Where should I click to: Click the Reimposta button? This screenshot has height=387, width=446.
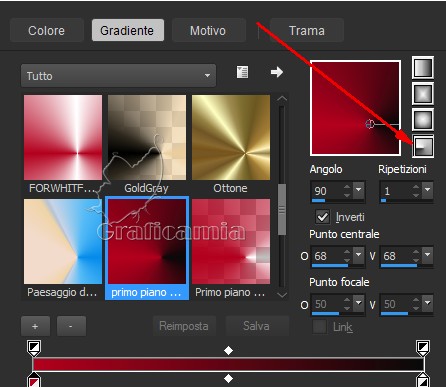tap(184, 326)
